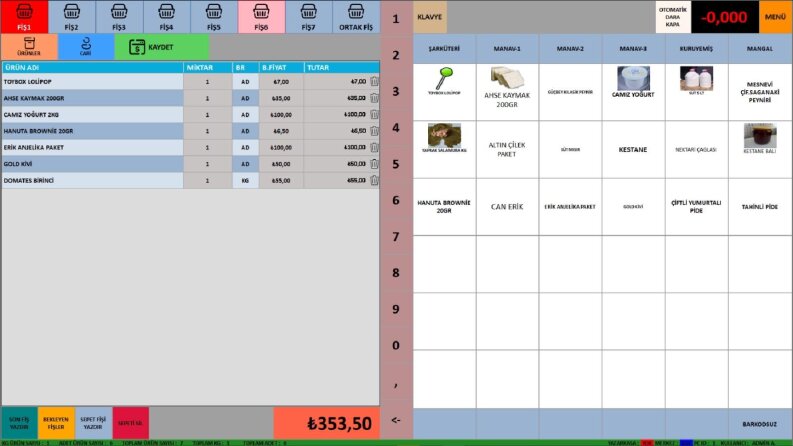Add CAMIZ YOĞURT product tile
Screen dimensions: 793x446
(633, 92)
